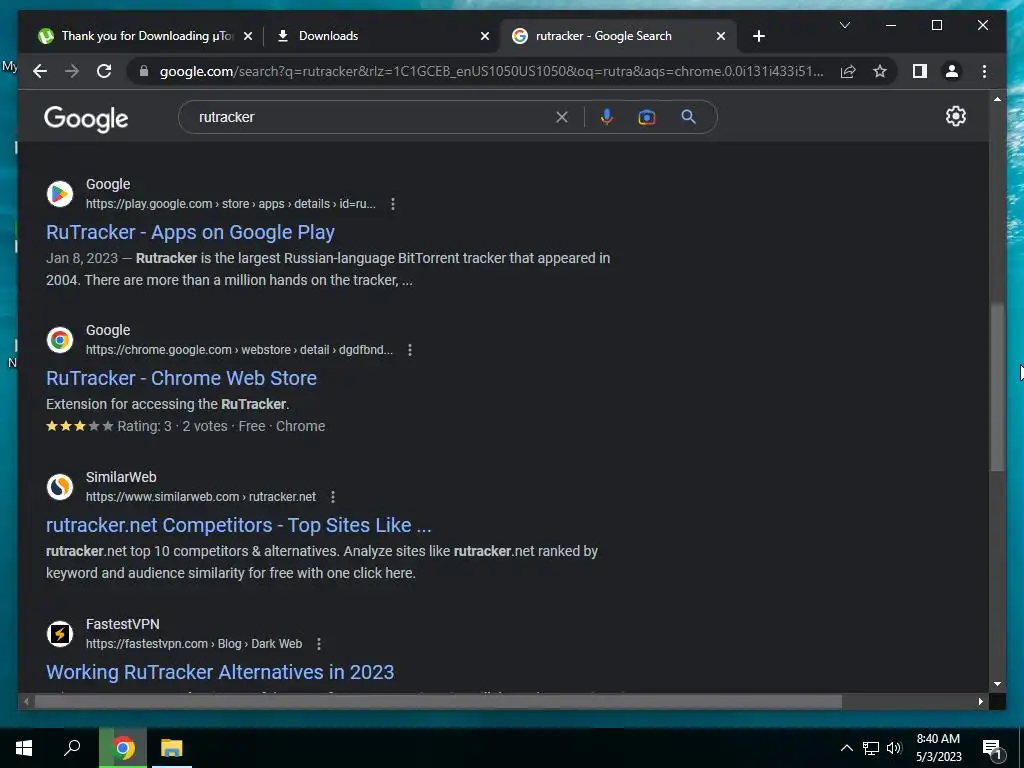Show hidden system tray icons
The height and width of the screenshot is (768, 1024).
pos(846,748)
